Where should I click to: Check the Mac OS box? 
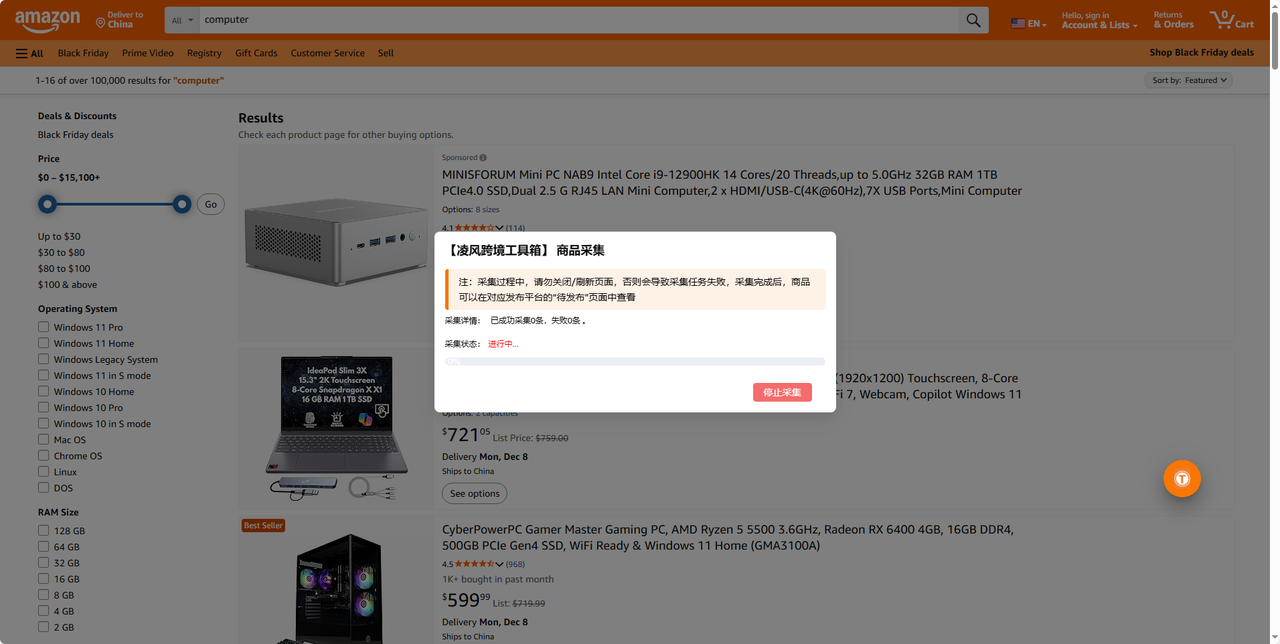coord(43,439)
